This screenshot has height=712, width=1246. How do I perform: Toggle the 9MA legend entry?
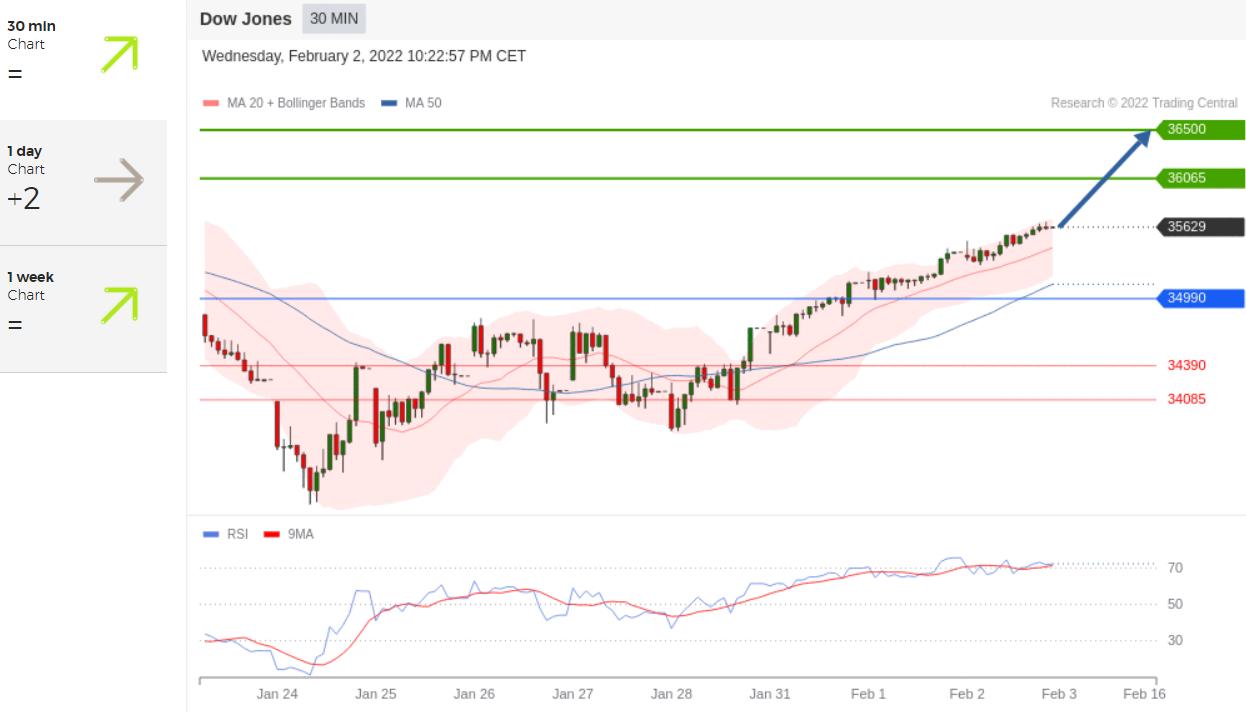(x=288, y=534)
